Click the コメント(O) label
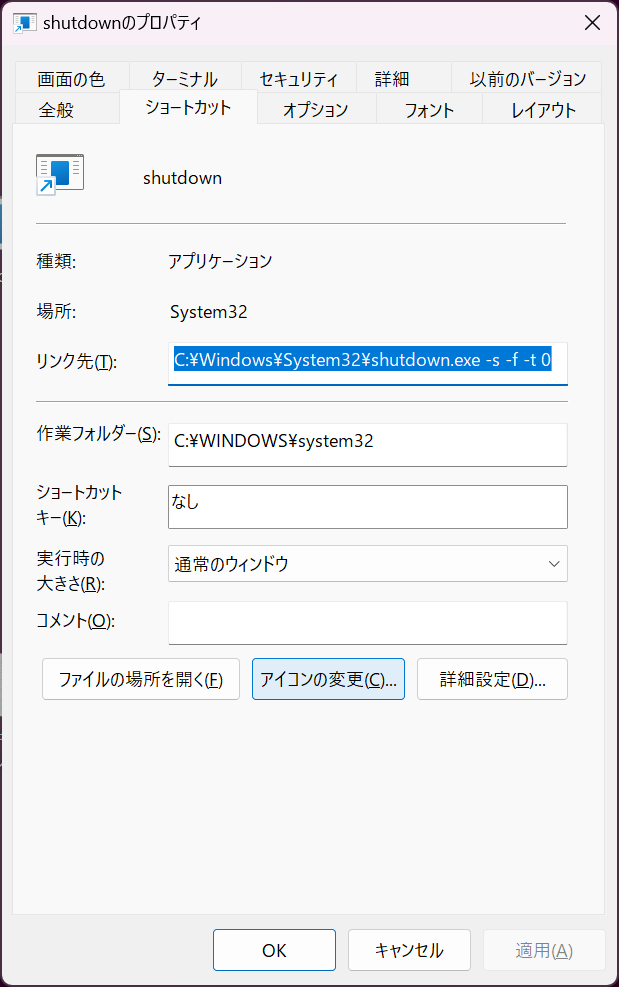Image resolution: width=619 pixels, height=987 pixels. tap(76, 621)
